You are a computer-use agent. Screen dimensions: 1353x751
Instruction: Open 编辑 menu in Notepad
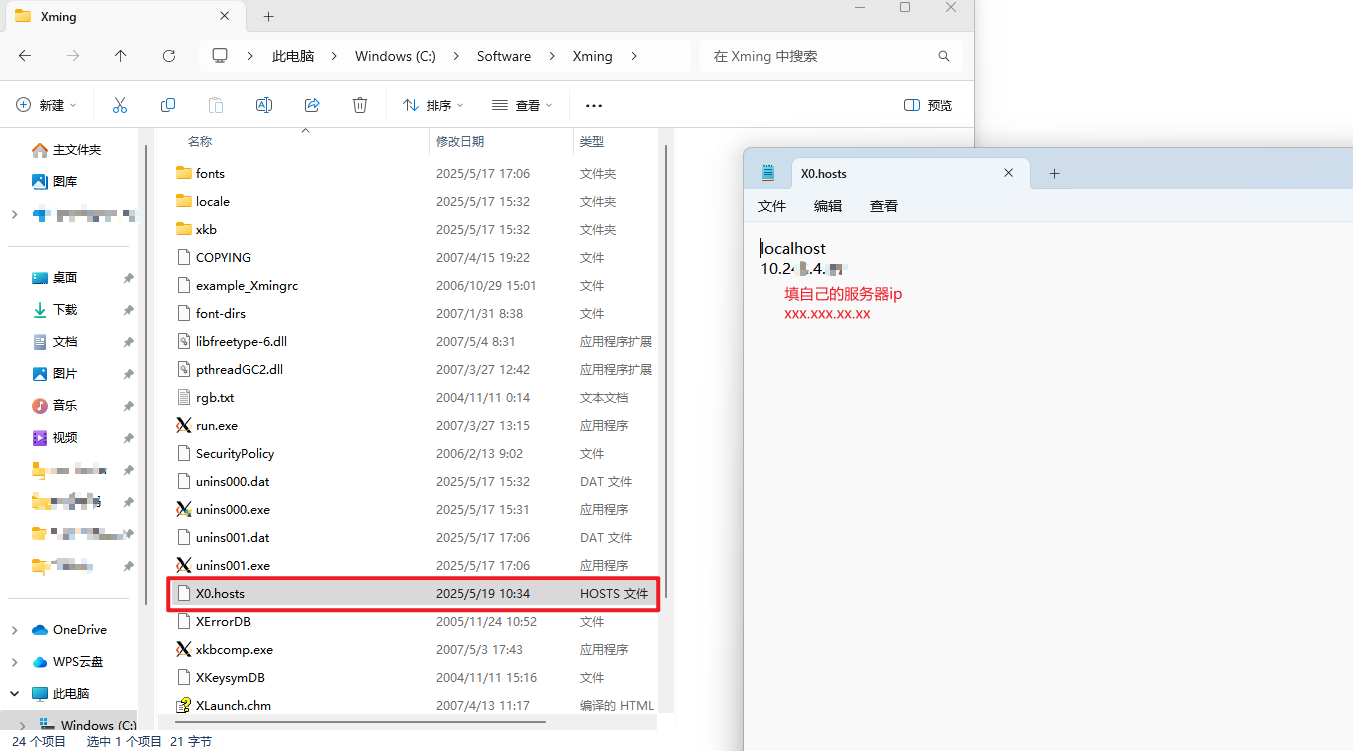pos(828,205)
